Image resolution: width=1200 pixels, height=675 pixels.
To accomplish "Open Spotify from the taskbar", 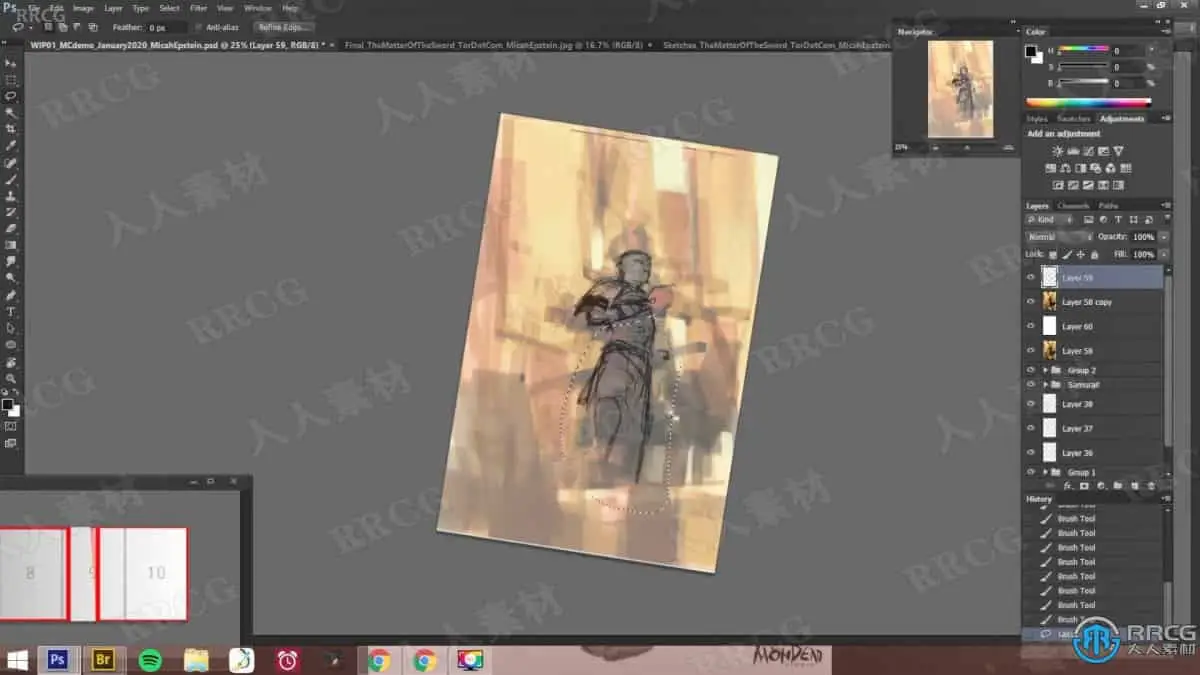I will [150, 660].
